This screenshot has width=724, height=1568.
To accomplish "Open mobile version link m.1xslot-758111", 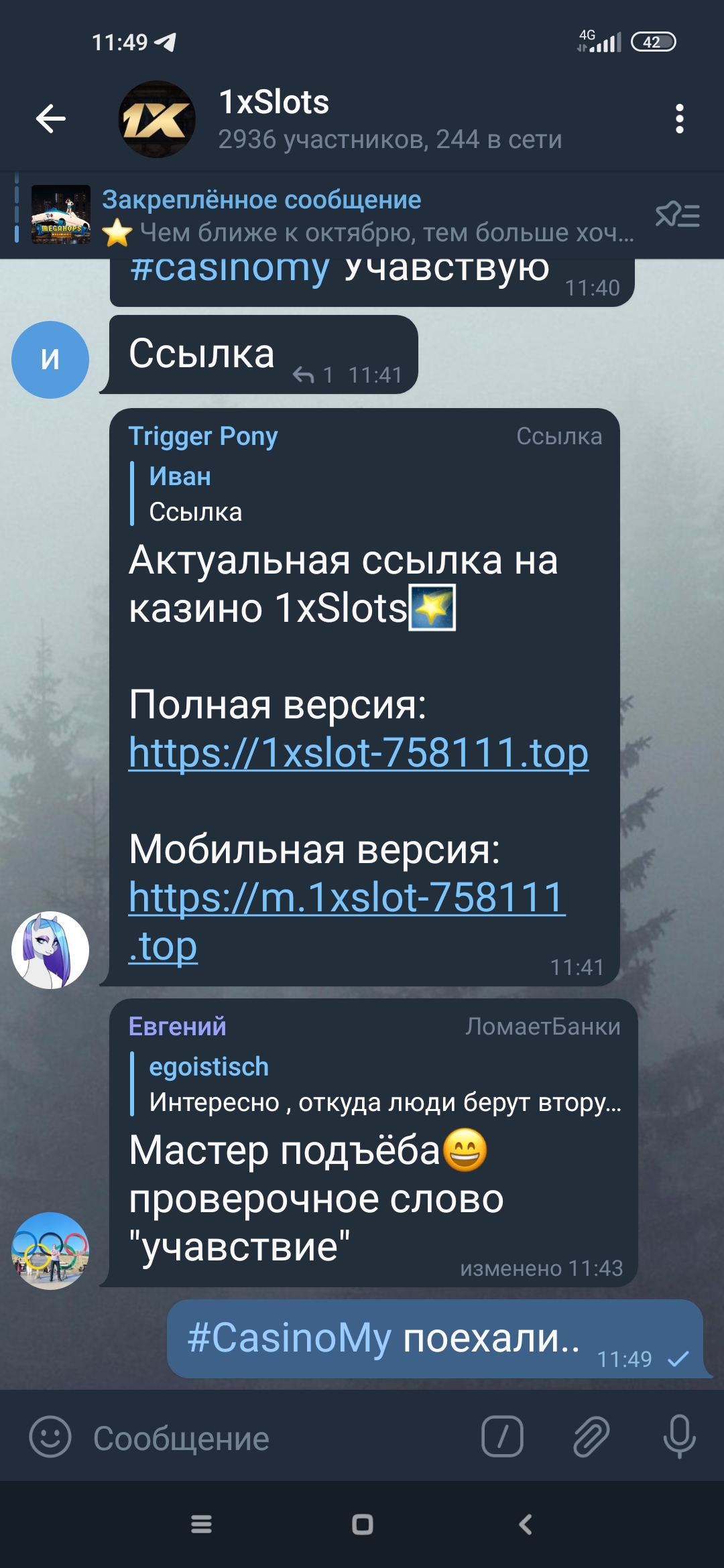I will pyautogui.click(x=347, y=921).
